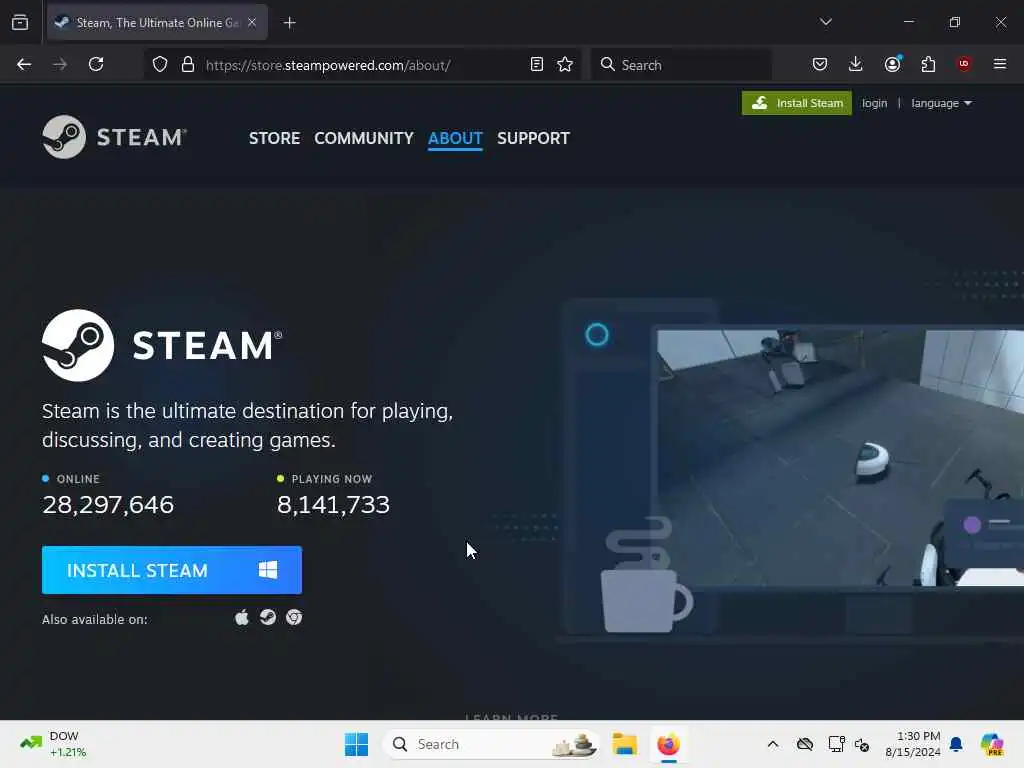Click the online count 28,297,646
Image resolution: width=1024 pixels, height=768 pixels.
(108, 505)
